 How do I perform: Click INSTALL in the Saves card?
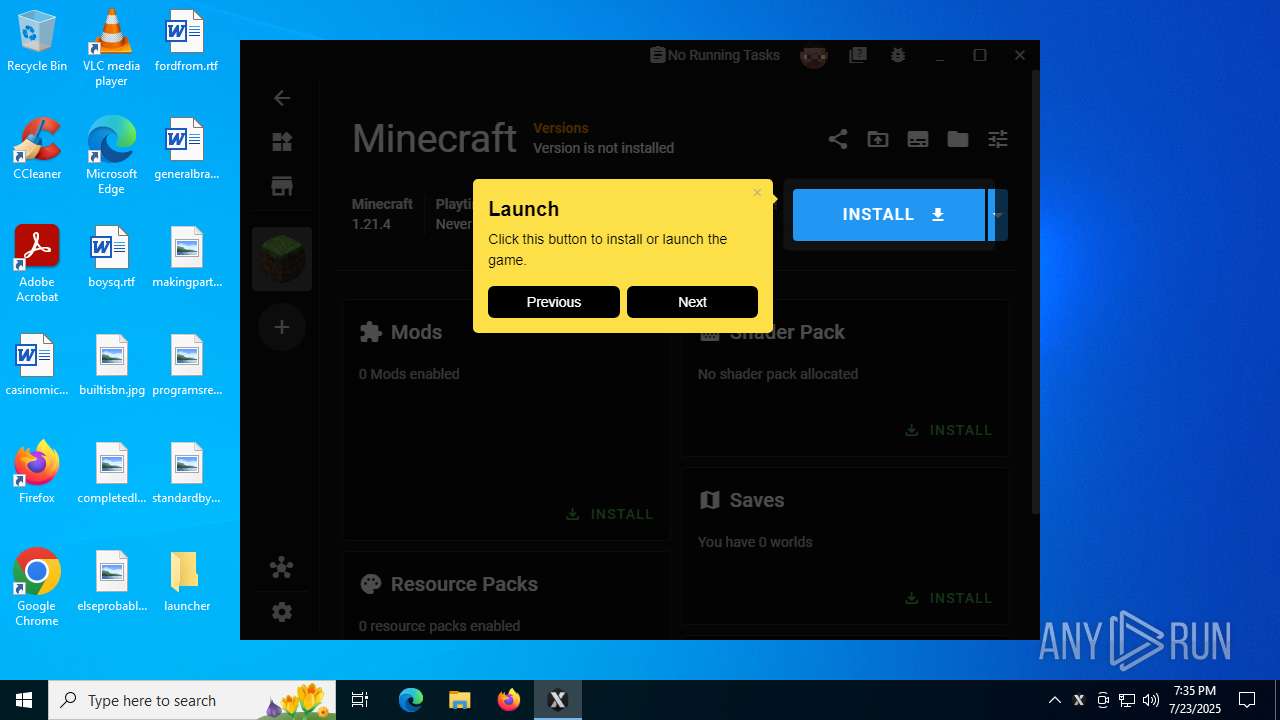tap(949, 598)
